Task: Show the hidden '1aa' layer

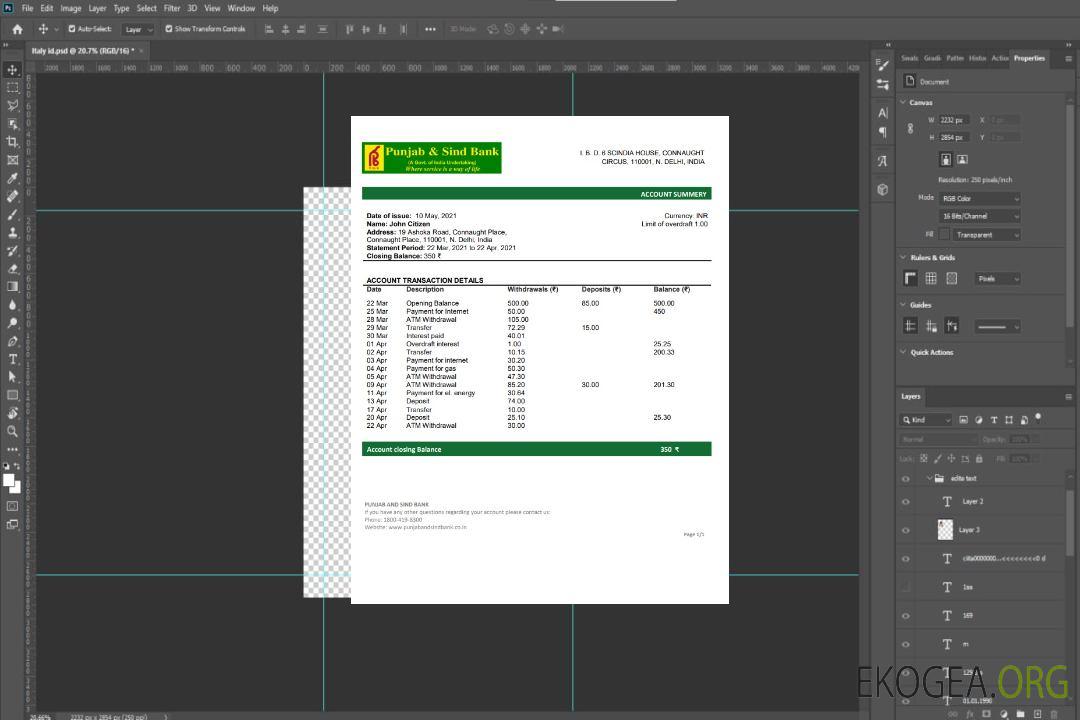Action: [906, 587]
